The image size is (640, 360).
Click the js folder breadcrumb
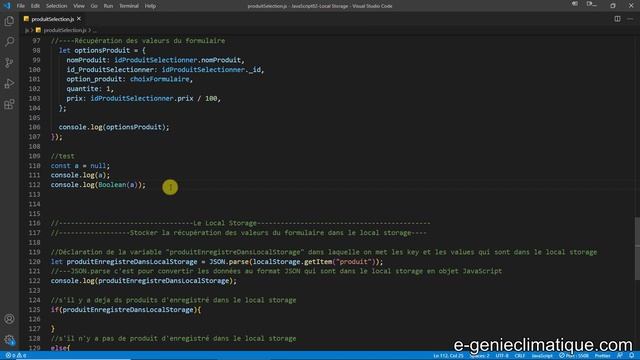(x=27, y=30)
